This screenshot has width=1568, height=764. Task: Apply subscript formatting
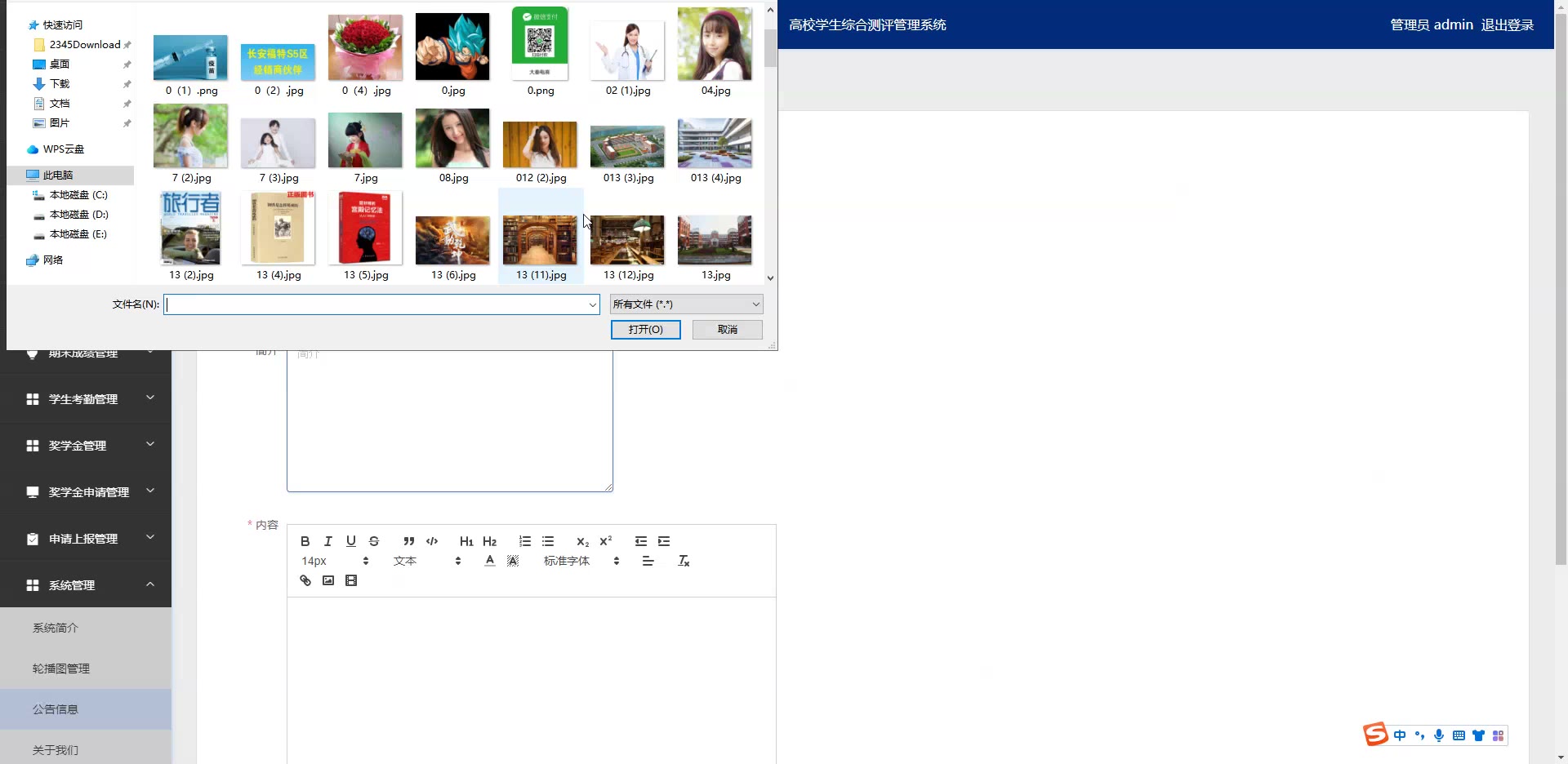[582, 541]
